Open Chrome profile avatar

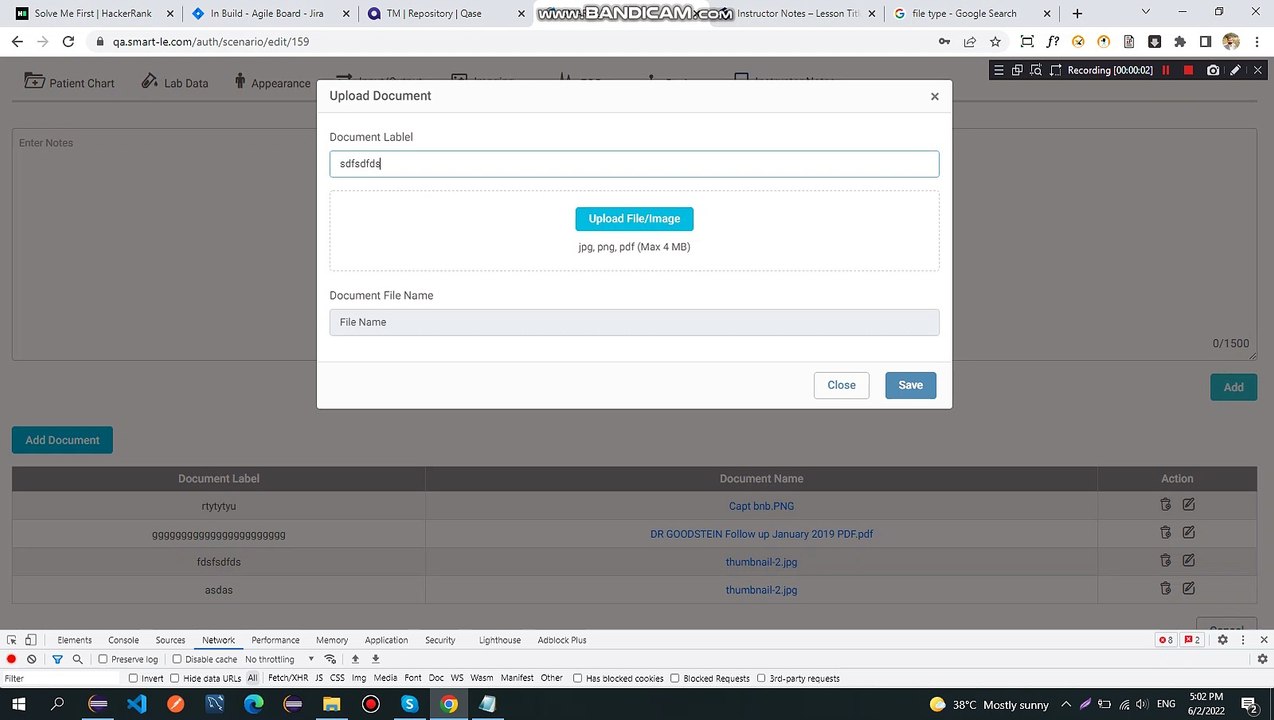click(1231, 42)
